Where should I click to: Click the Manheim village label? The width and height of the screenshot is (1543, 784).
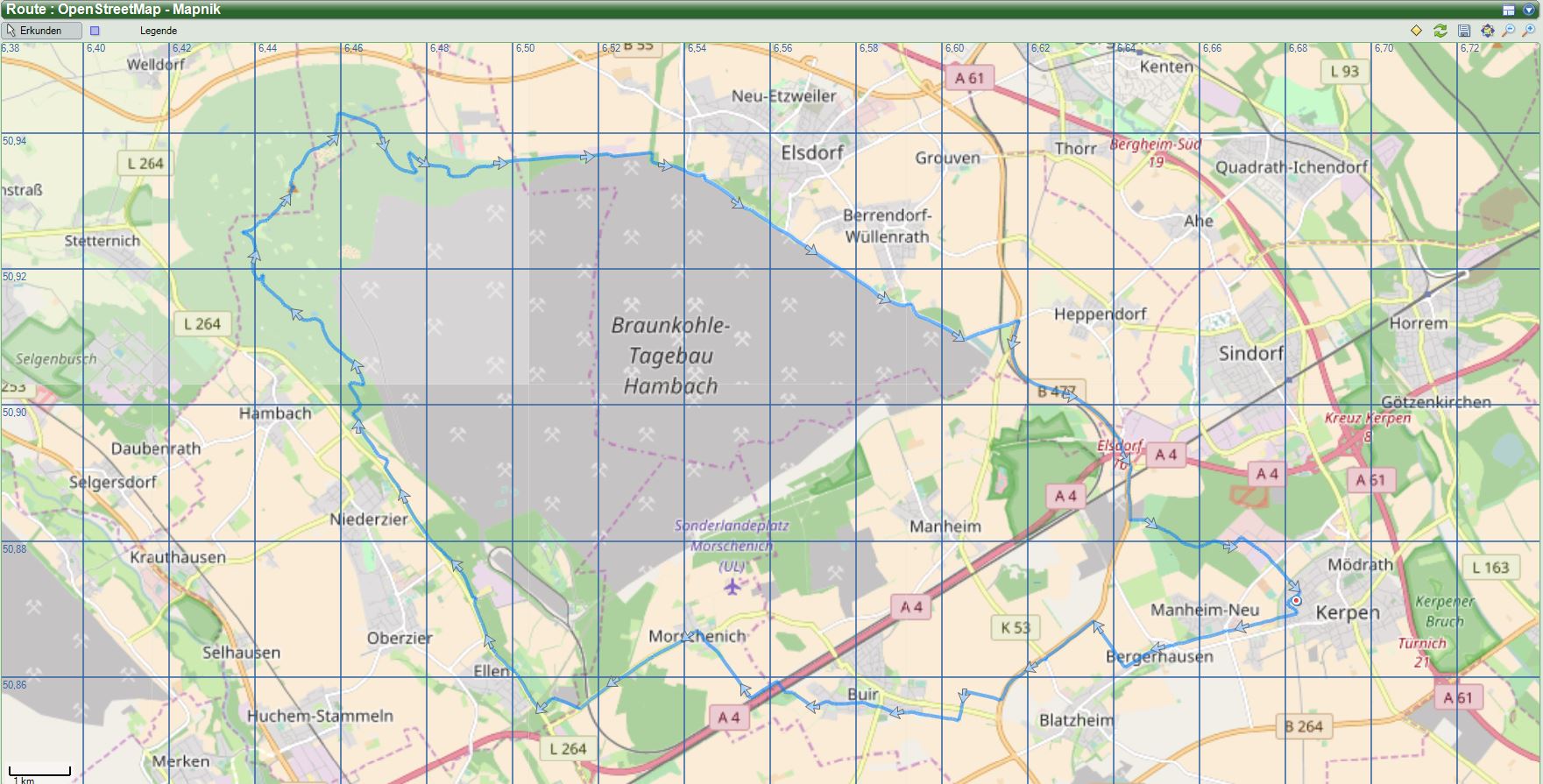[945, 526]
